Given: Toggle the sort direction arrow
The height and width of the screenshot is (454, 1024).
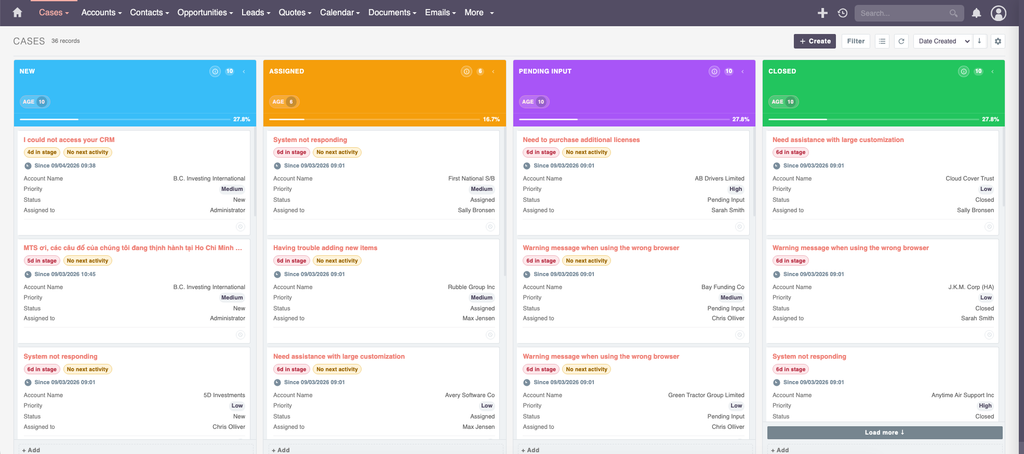Looking at the screenshot, I should pyautogui.click(x=979, y=41).
